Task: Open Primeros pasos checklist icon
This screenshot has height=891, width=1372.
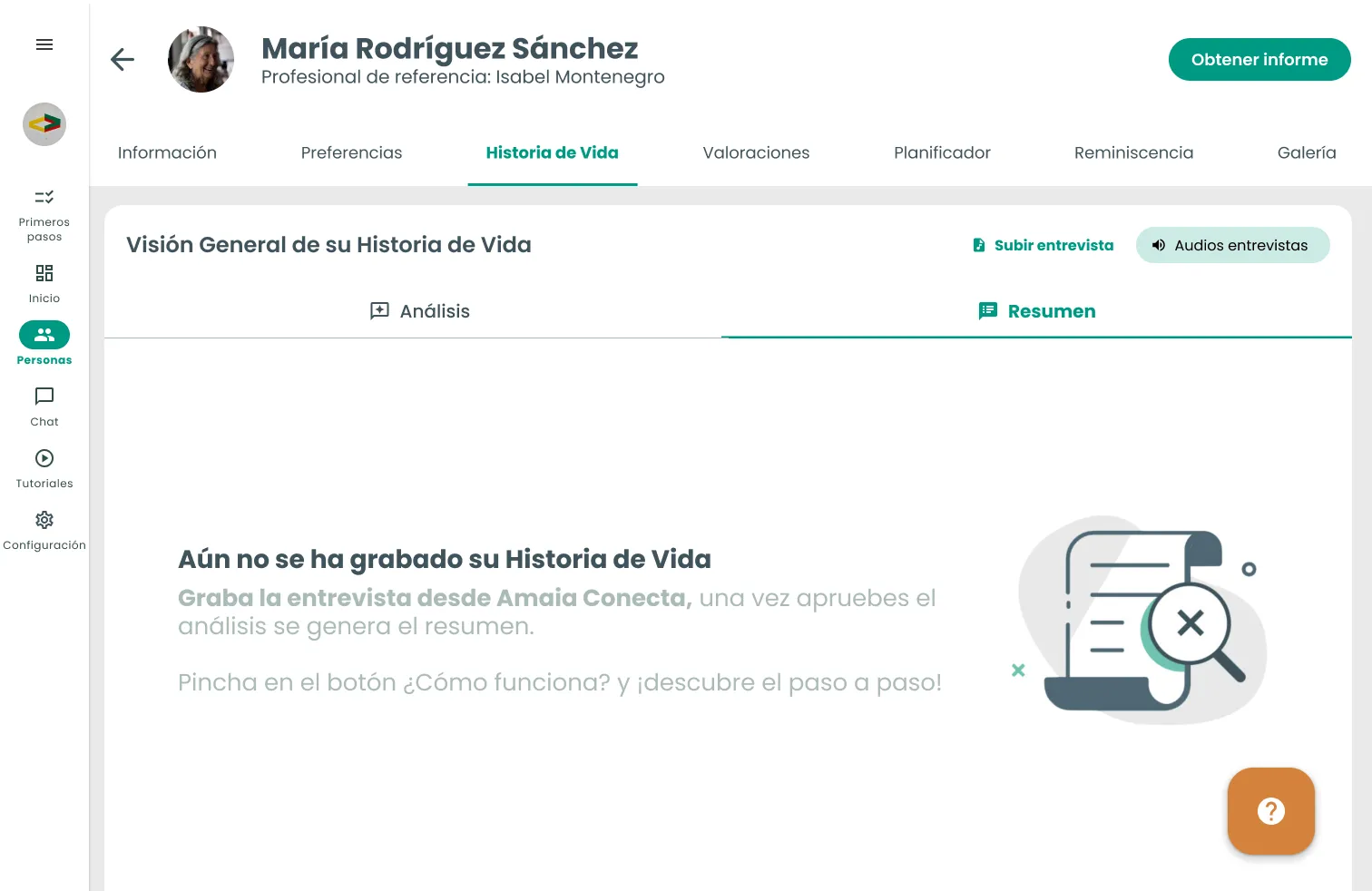Action: coord(44,197)
